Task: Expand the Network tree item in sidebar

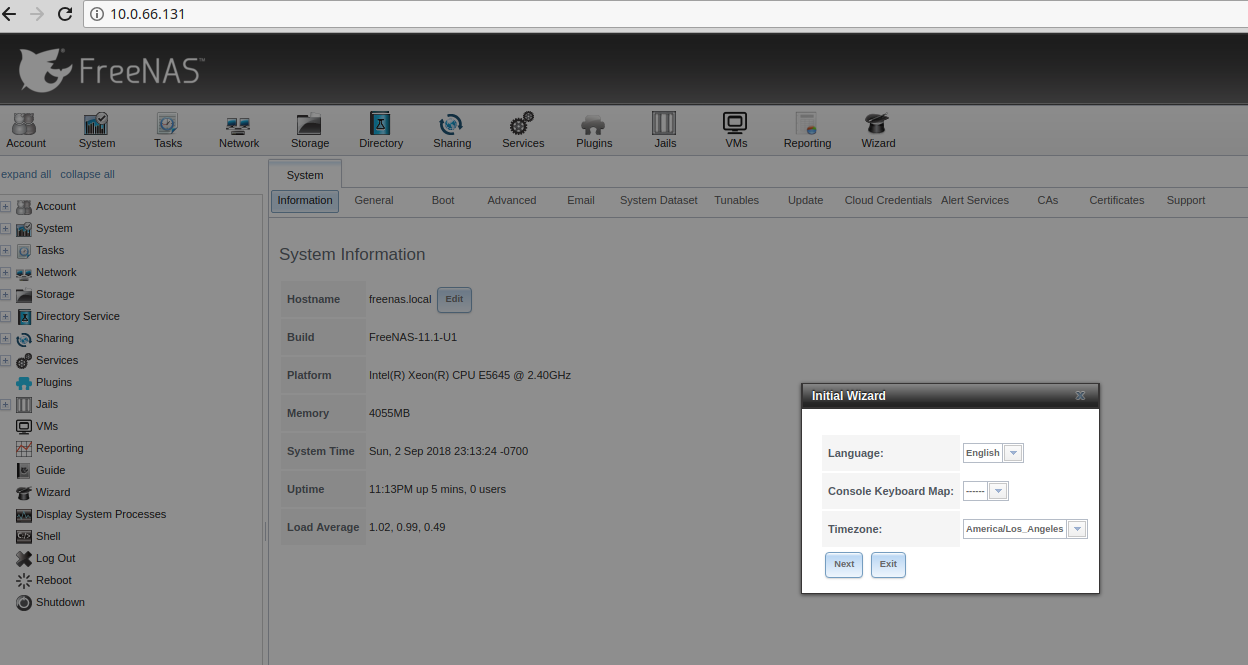Action: pyautogui.click(x=6, y=272)
